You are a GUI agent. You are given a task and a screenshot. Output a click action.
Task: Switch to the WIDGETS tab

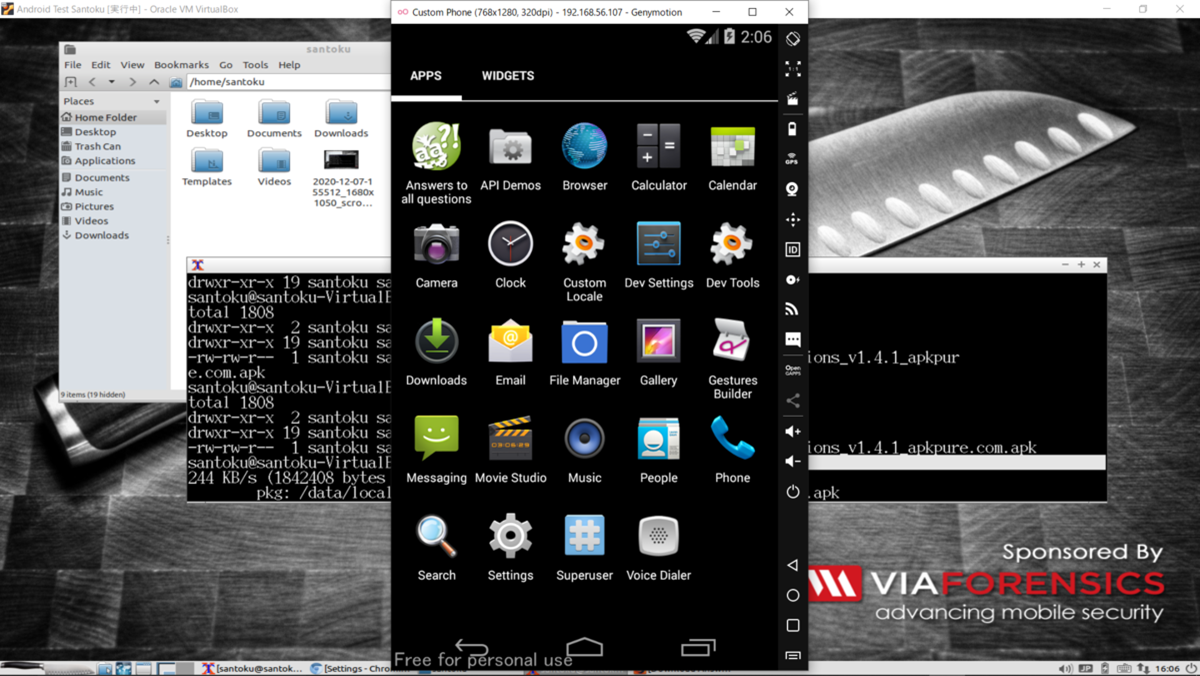[508, 76]
